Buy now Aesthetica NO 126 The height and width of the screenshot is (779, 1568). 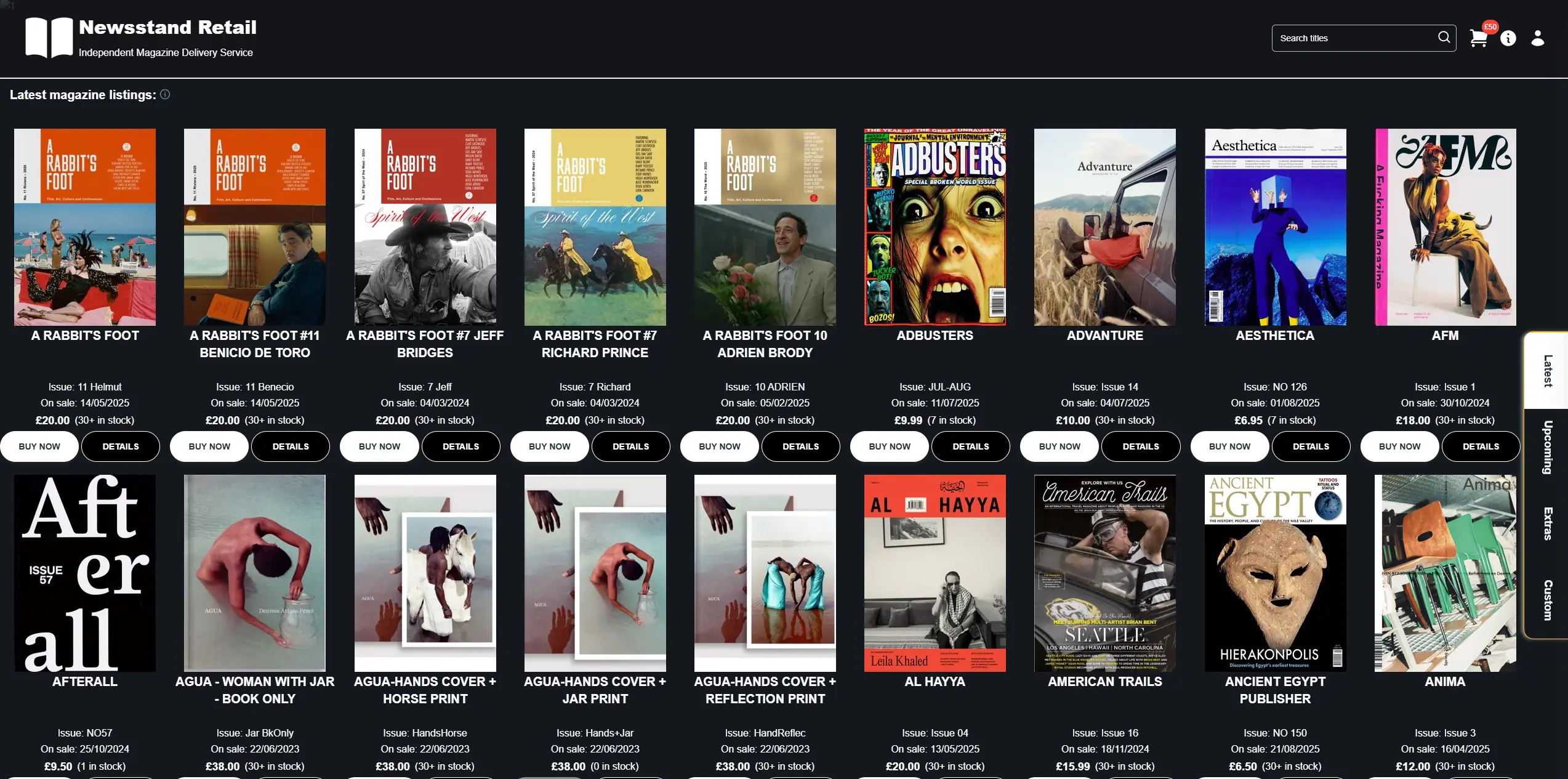point(1229,446)
